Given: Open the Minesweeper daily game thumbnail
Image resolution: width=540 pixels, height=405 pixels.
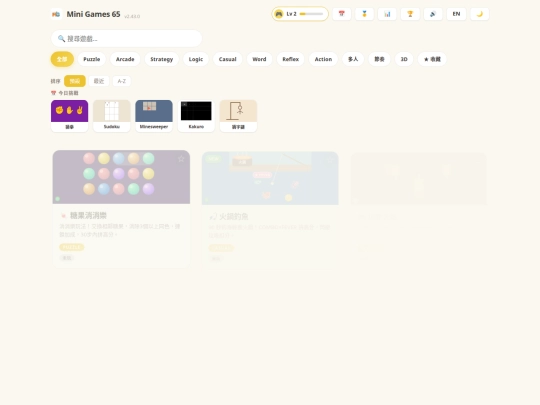Looking at the screenshot, I should (x=154, y=116).
